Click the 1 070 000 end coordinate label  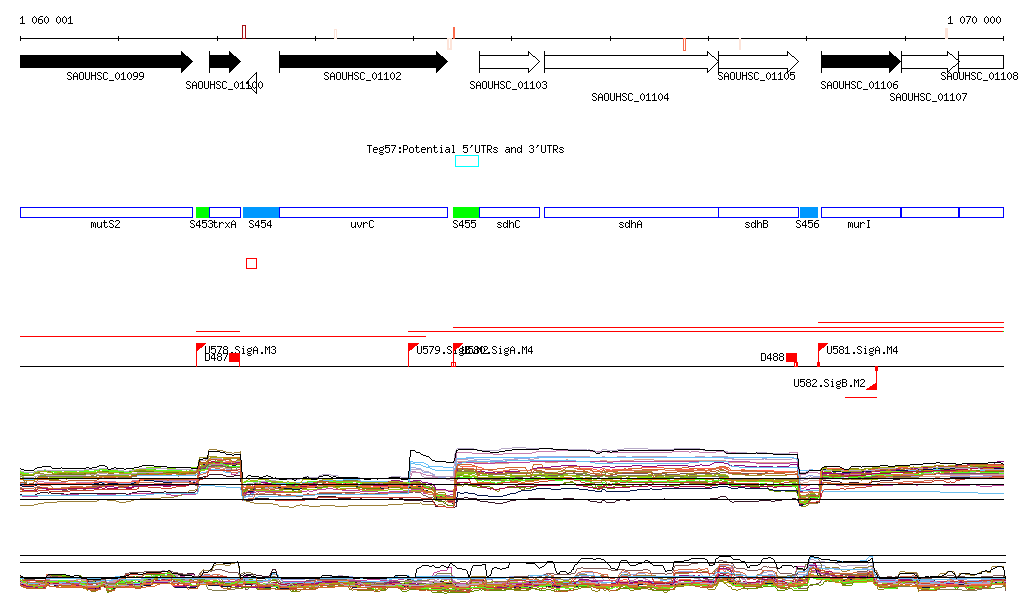click(x=974, y=20)
